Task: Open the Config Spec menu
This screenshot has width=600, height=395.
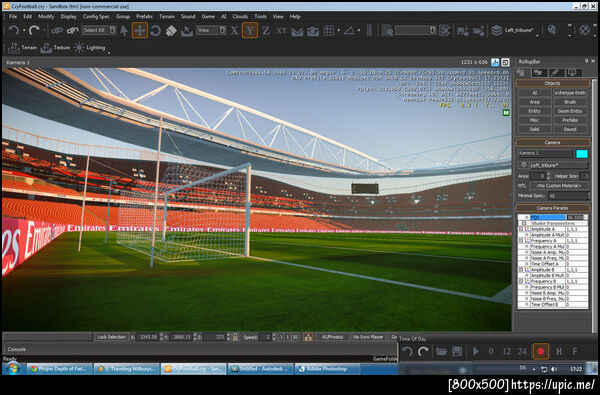Action: click(96, 16)
